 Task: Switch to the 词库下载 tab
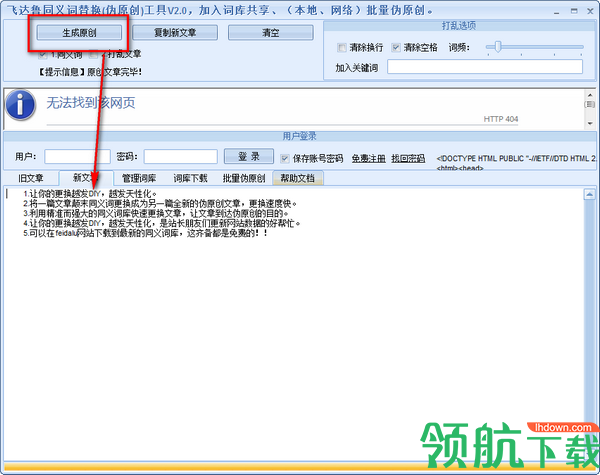click(190, 178)
